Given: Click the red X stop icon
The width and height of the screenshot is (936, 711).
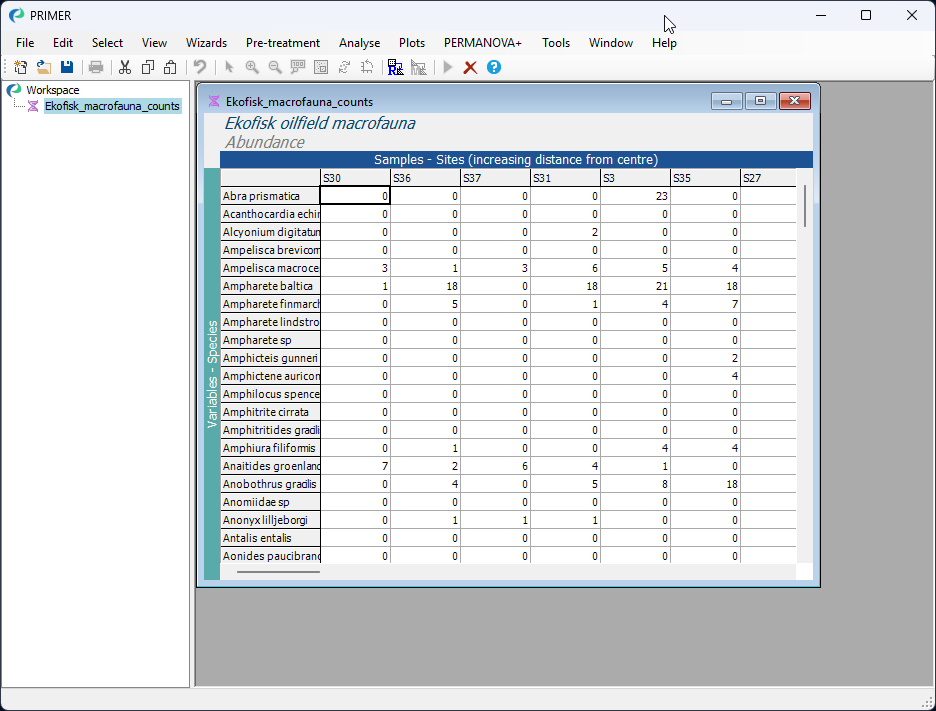Looking at the screenshot, I should [x=470, y=67].
